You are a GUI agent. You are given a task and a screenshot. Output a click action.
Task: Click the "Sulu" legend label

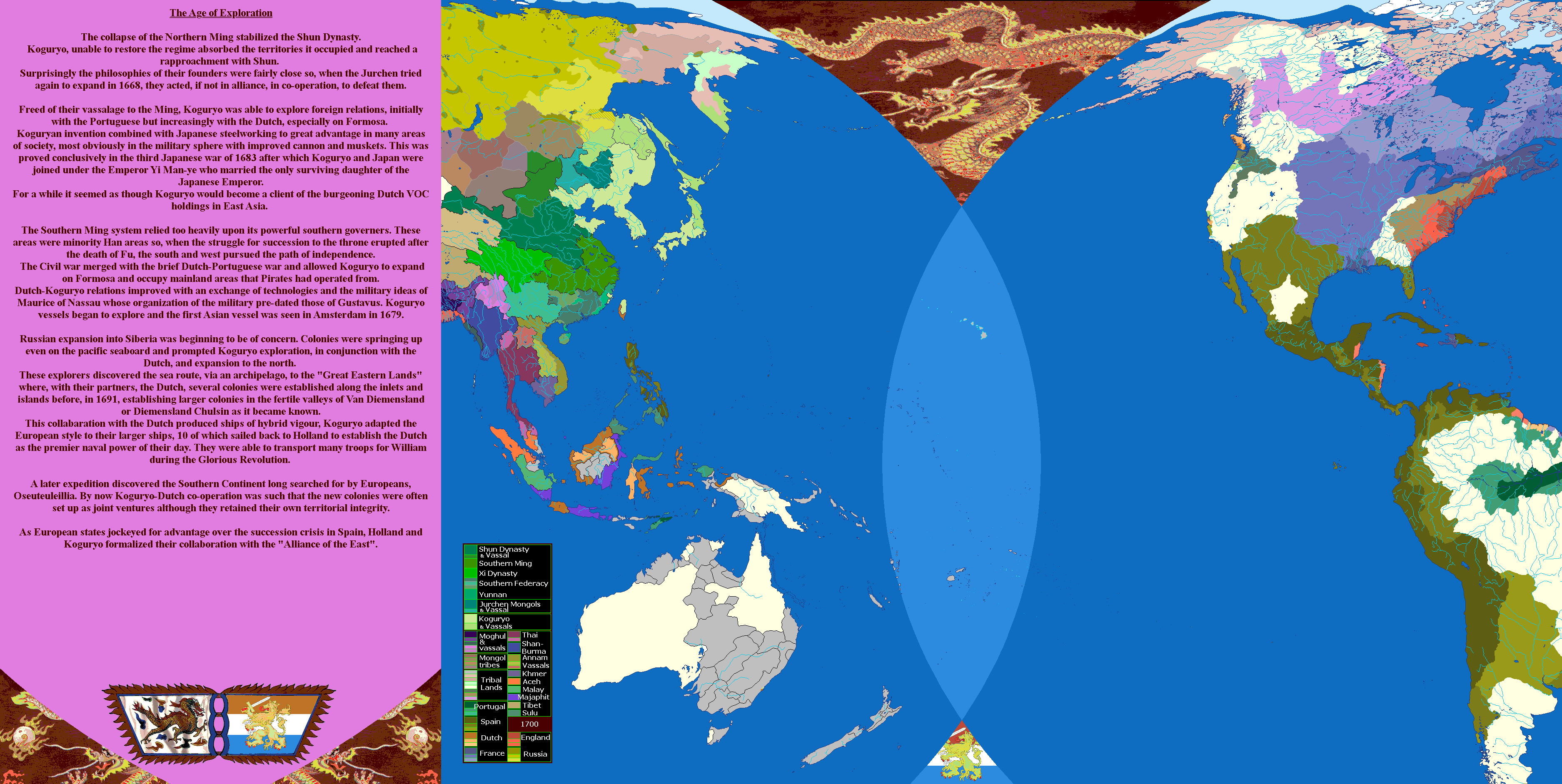530,713
